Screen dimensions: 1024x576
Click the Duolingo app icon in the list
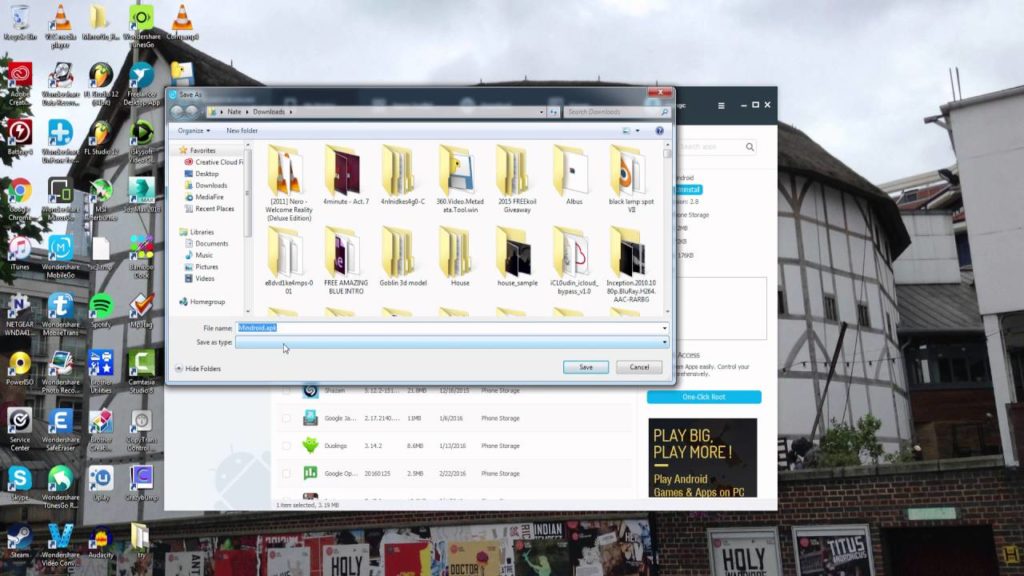point(310,445)
